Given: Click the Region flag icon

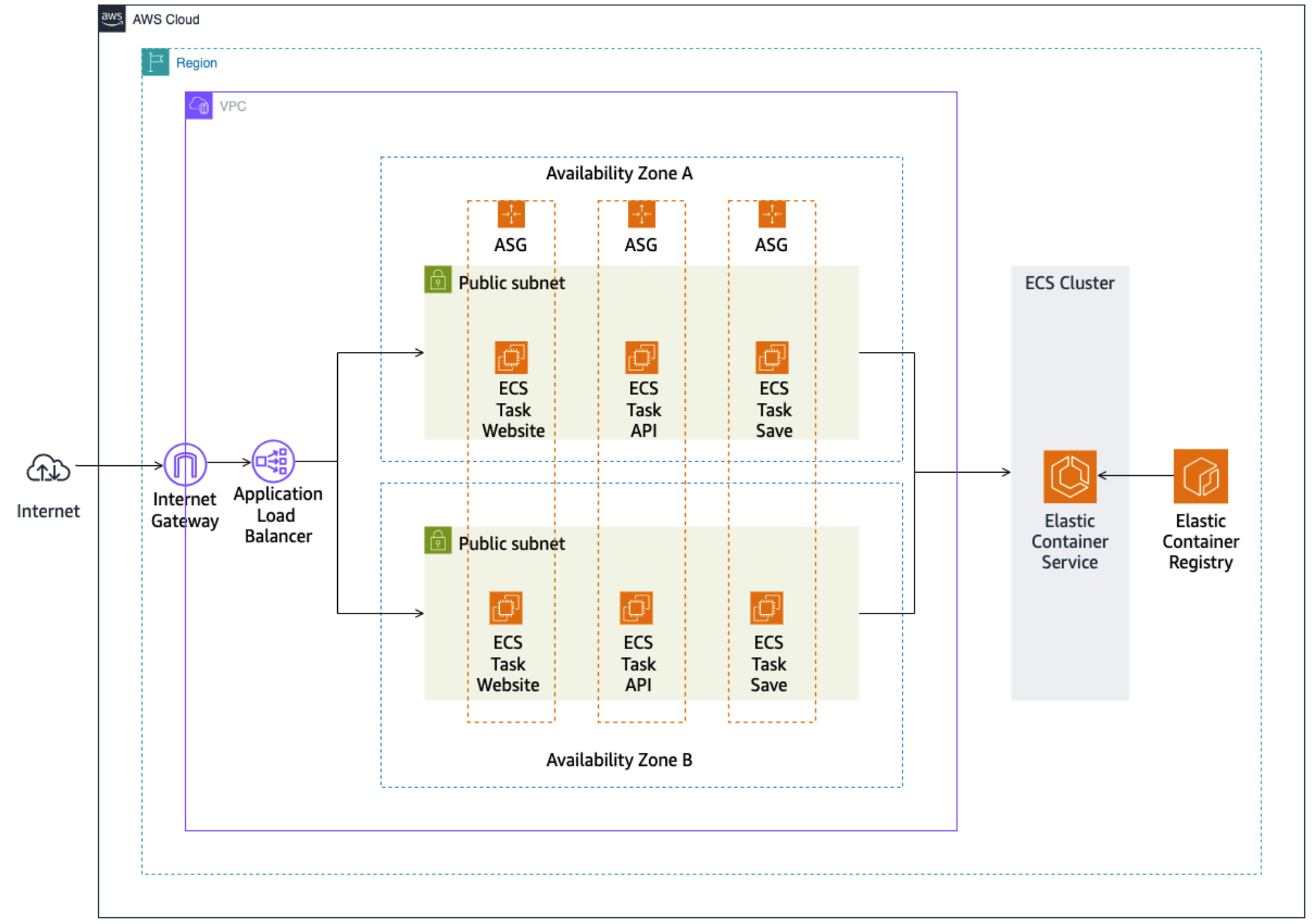Looking at the screenshot, I should (x=155, y=62).
